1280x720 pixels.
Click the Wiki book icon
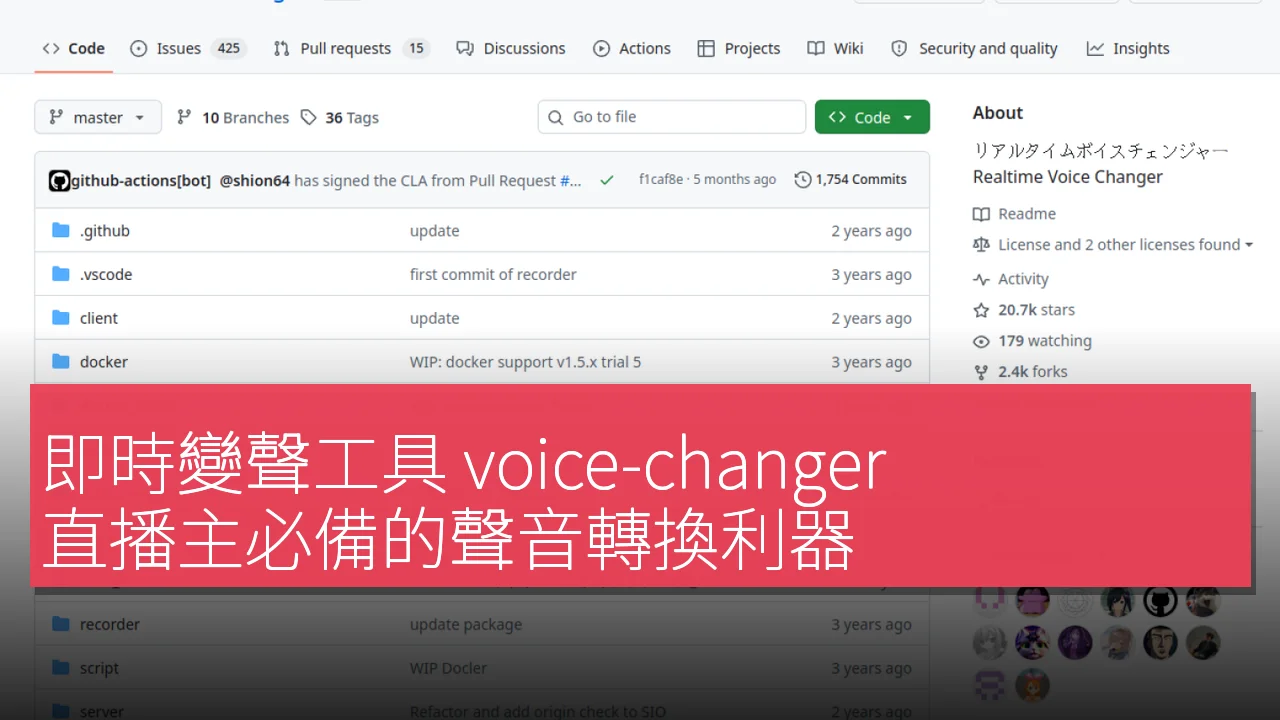click(x=816, y=48)
